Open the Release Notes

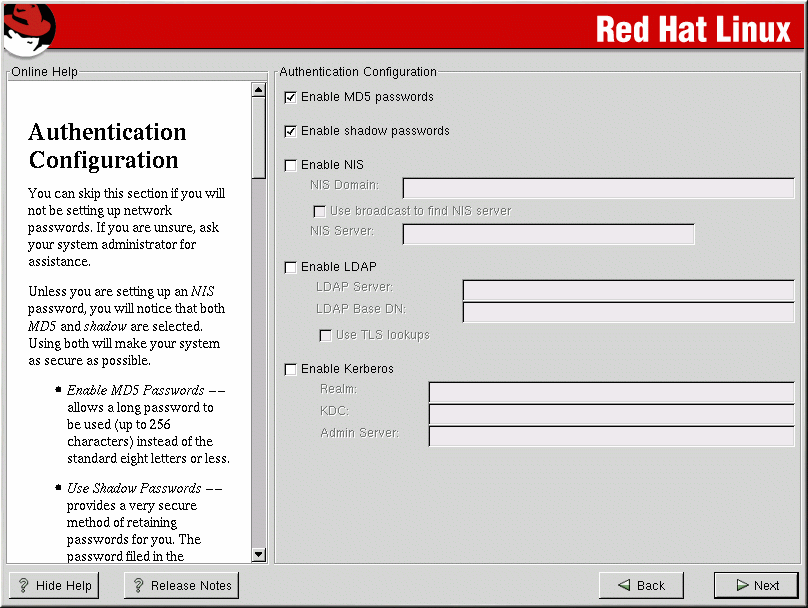pyautogui.click(x=181, y=586)
